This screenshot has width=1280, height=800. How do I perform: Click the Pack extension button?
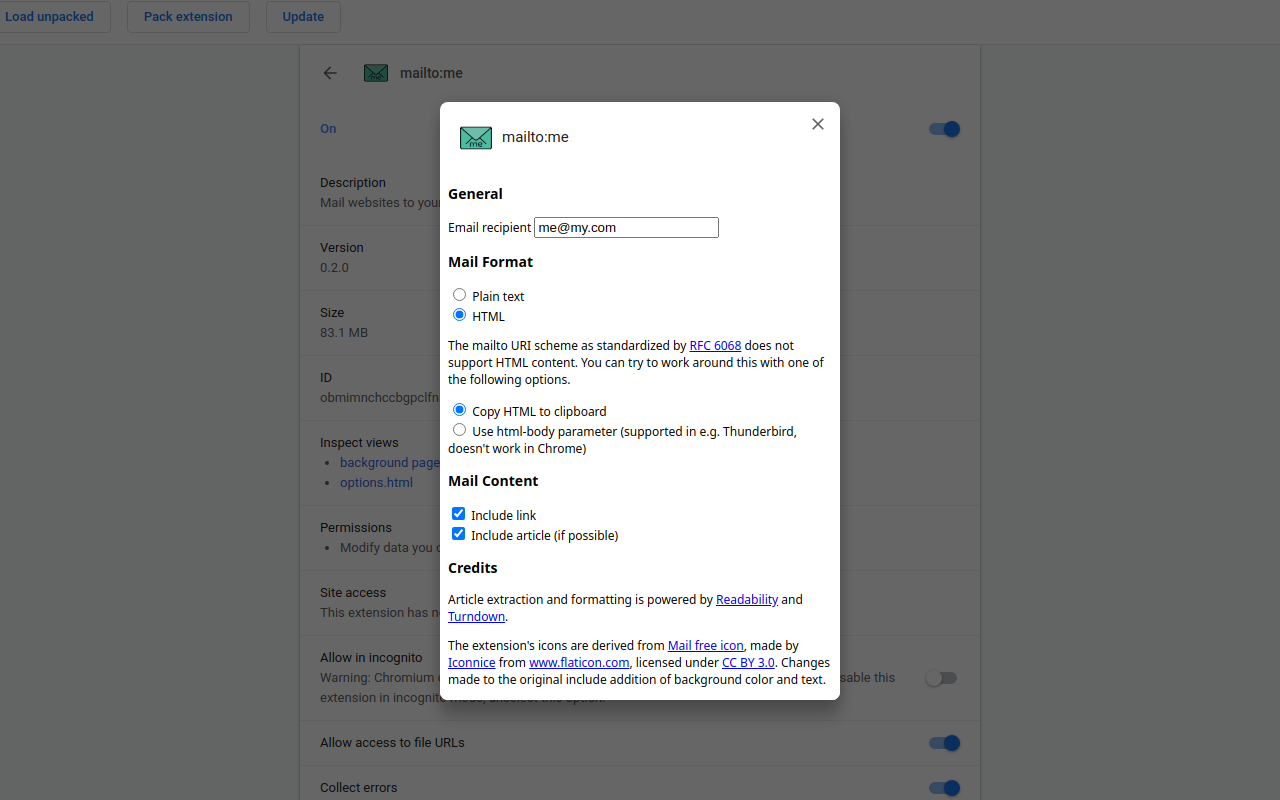187,16
